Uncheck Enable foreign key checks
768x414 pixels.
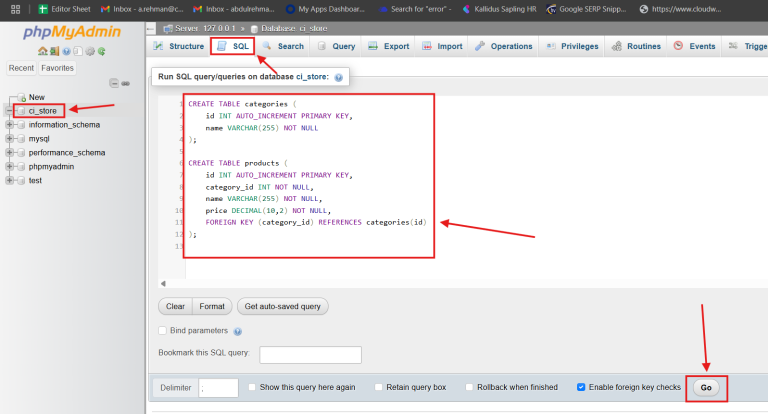click(x=581, y=387)
